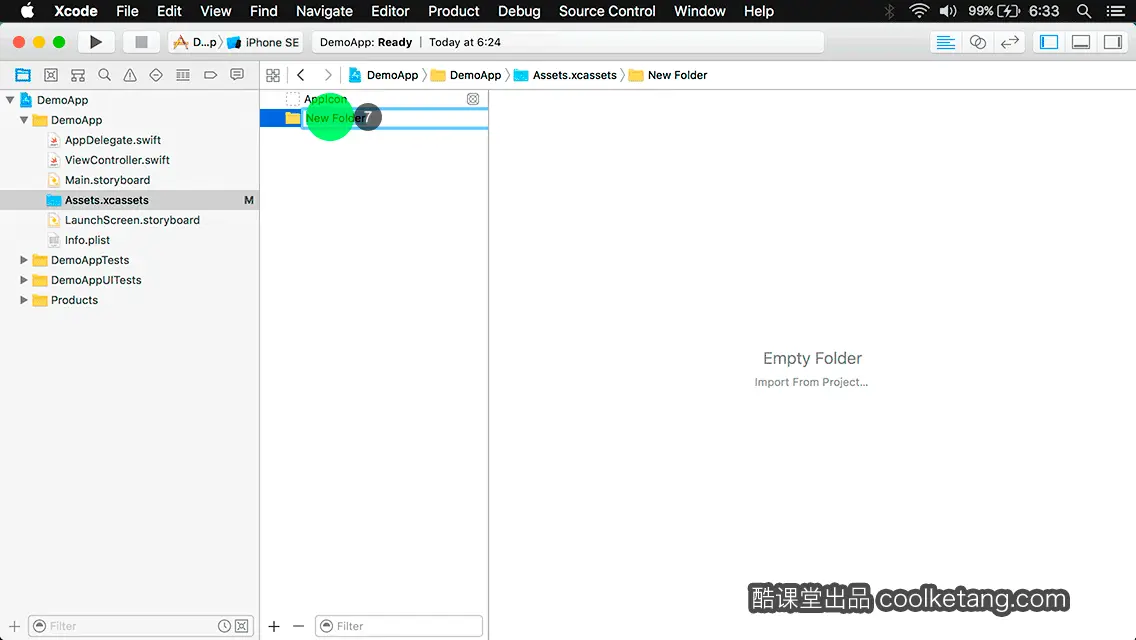Viewport: 1136px width, 640px height.
Task: Click the DemoApp: Ready status display
Action: click(567, 42)
